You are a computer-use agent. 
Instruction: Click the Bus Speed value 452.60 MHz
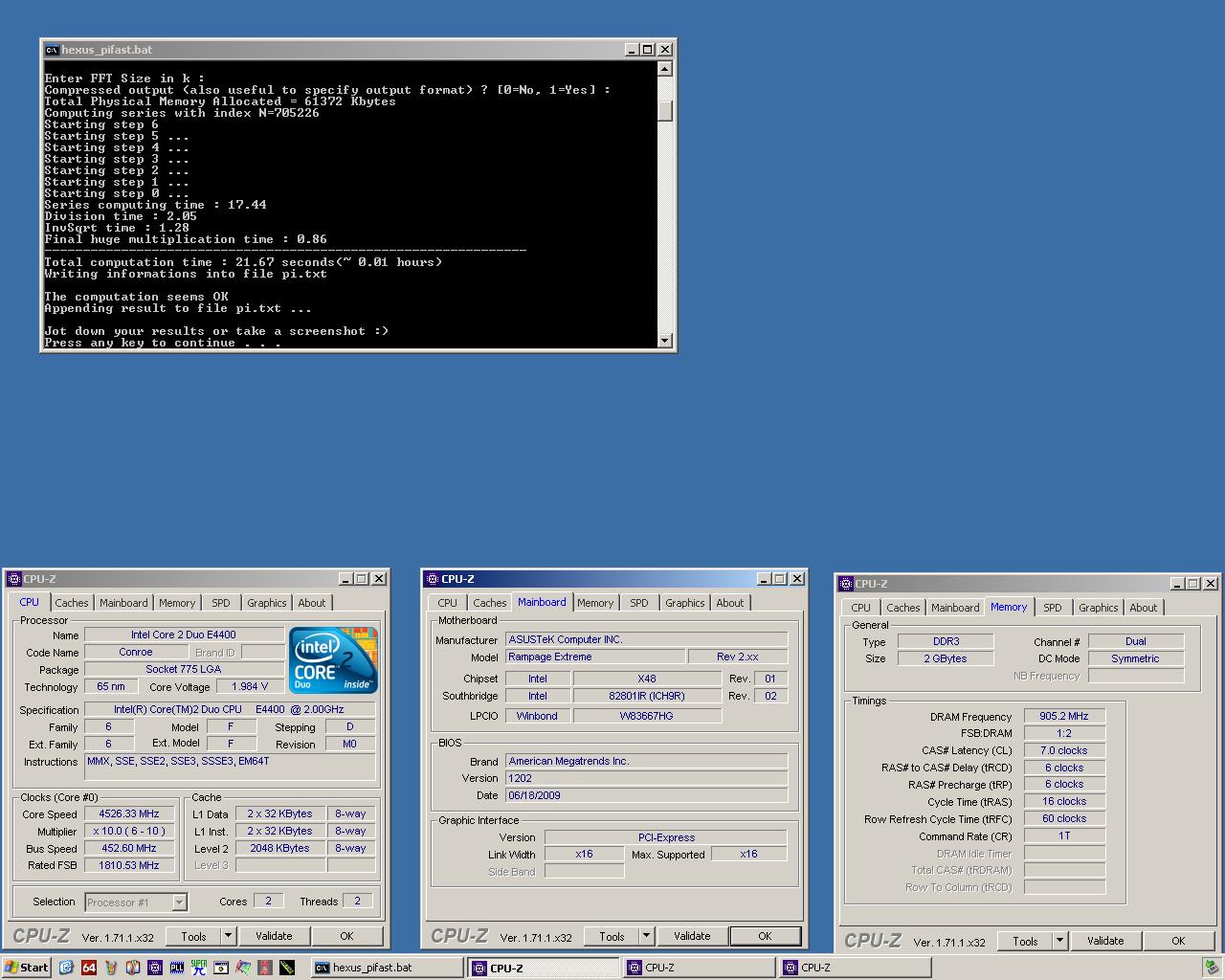click(129, 848)
